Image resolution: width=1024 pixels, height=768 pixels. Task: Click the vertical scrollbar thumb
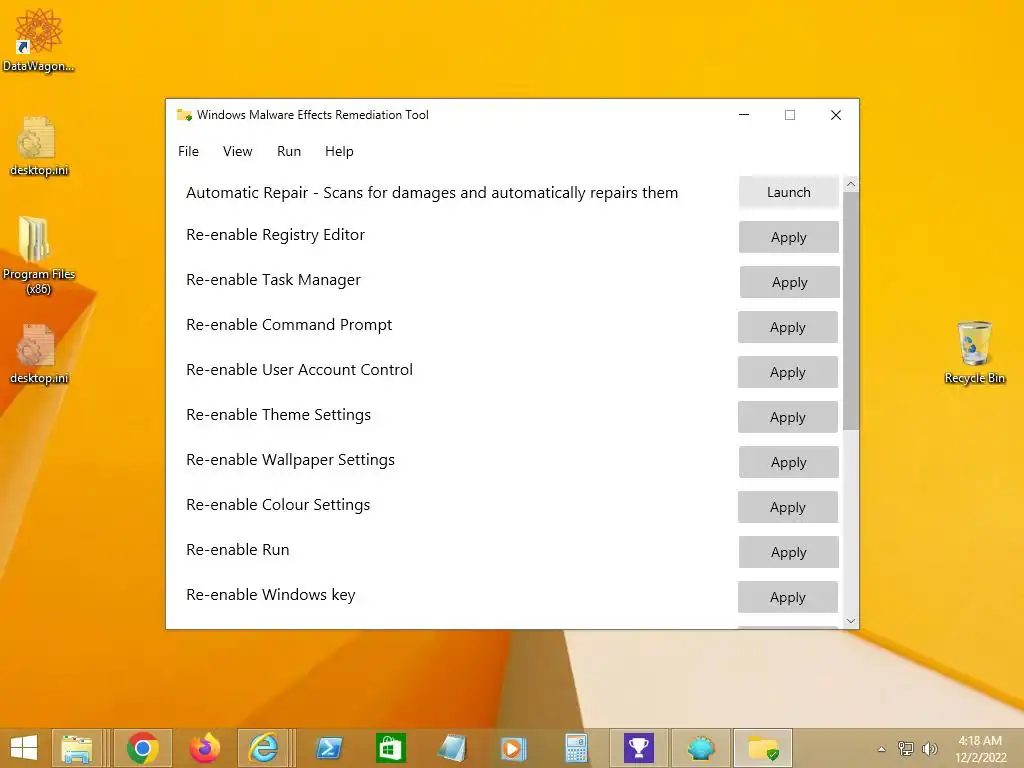pos(850,311)
